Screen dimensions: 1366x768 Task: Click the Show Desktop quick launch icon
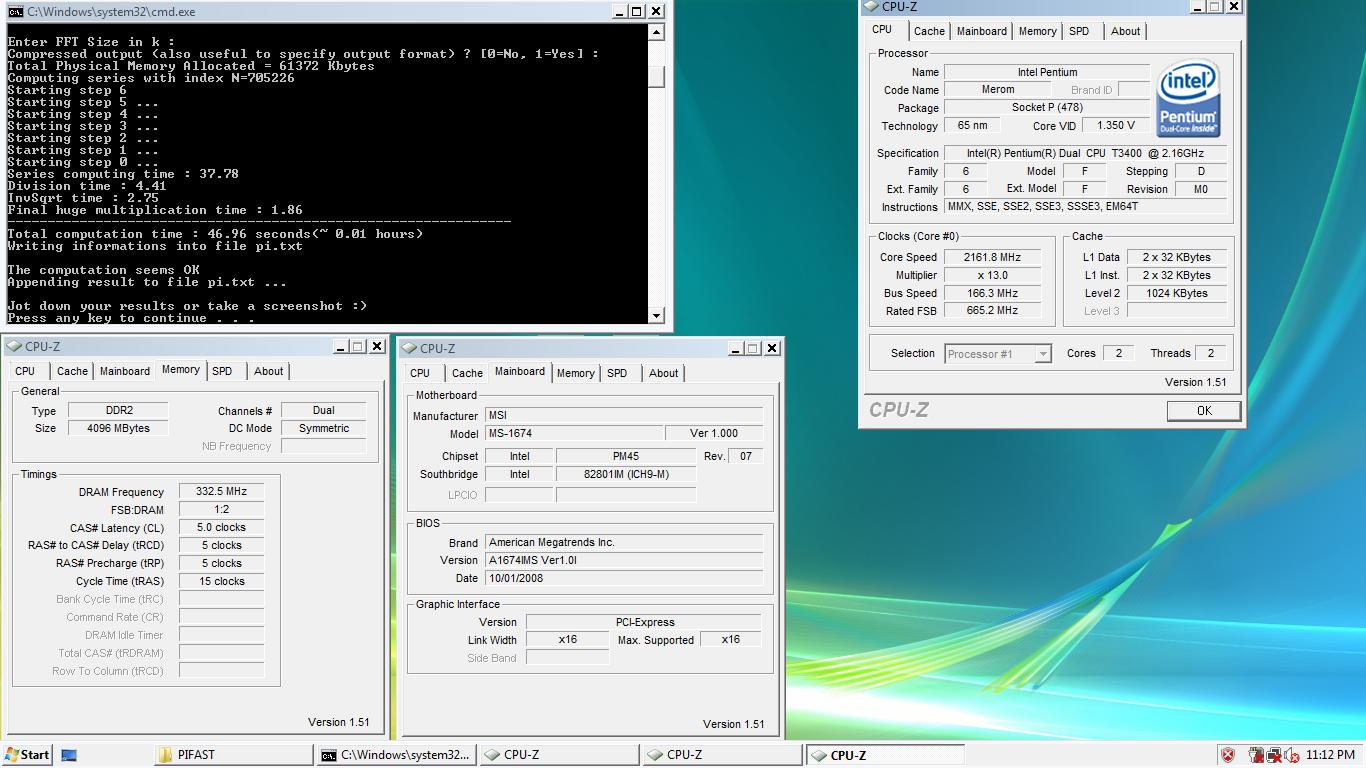click(69, 755)
